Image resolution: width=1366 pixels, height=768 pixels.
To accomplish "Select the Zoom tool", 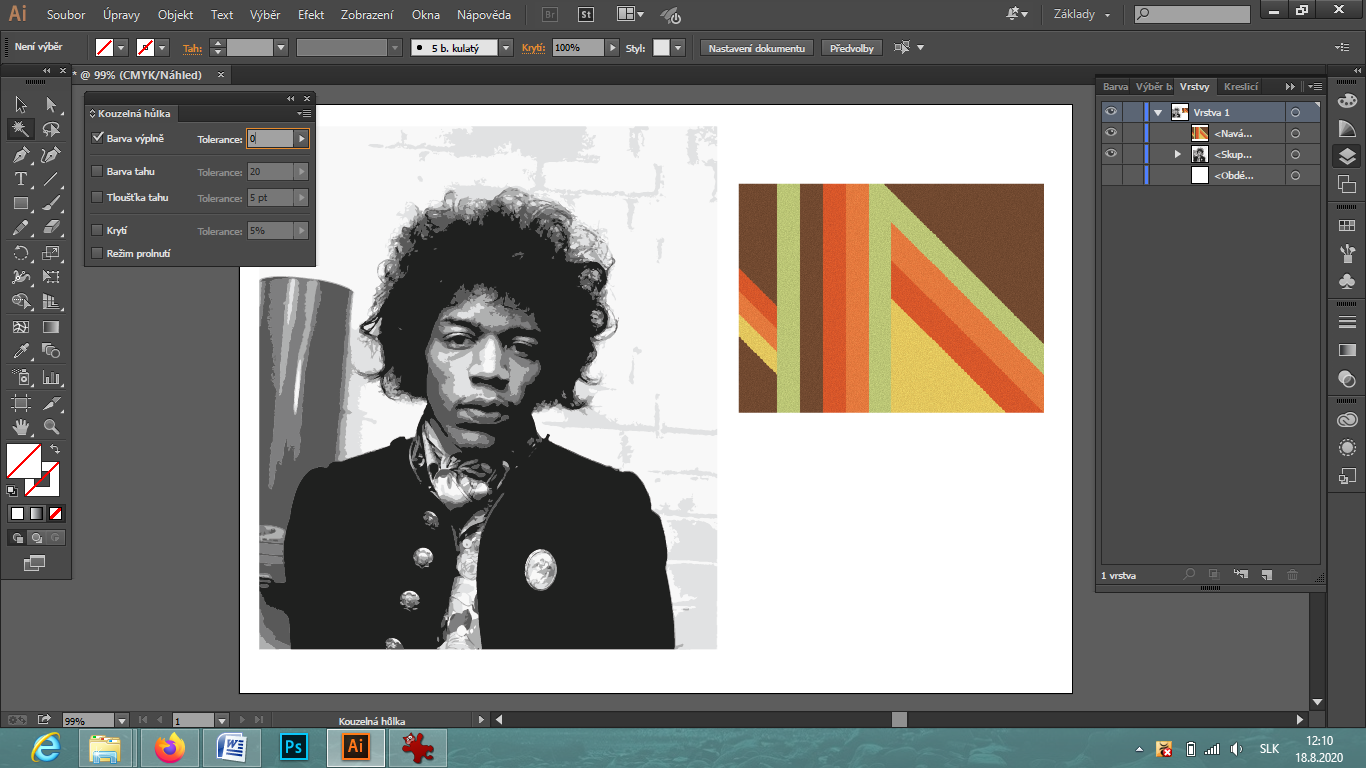I will click(52, 426).
